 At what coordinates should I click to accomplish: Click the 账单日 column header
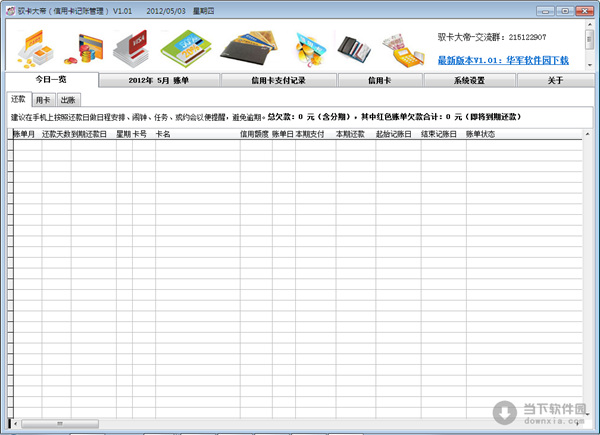(x=284, y=134)
